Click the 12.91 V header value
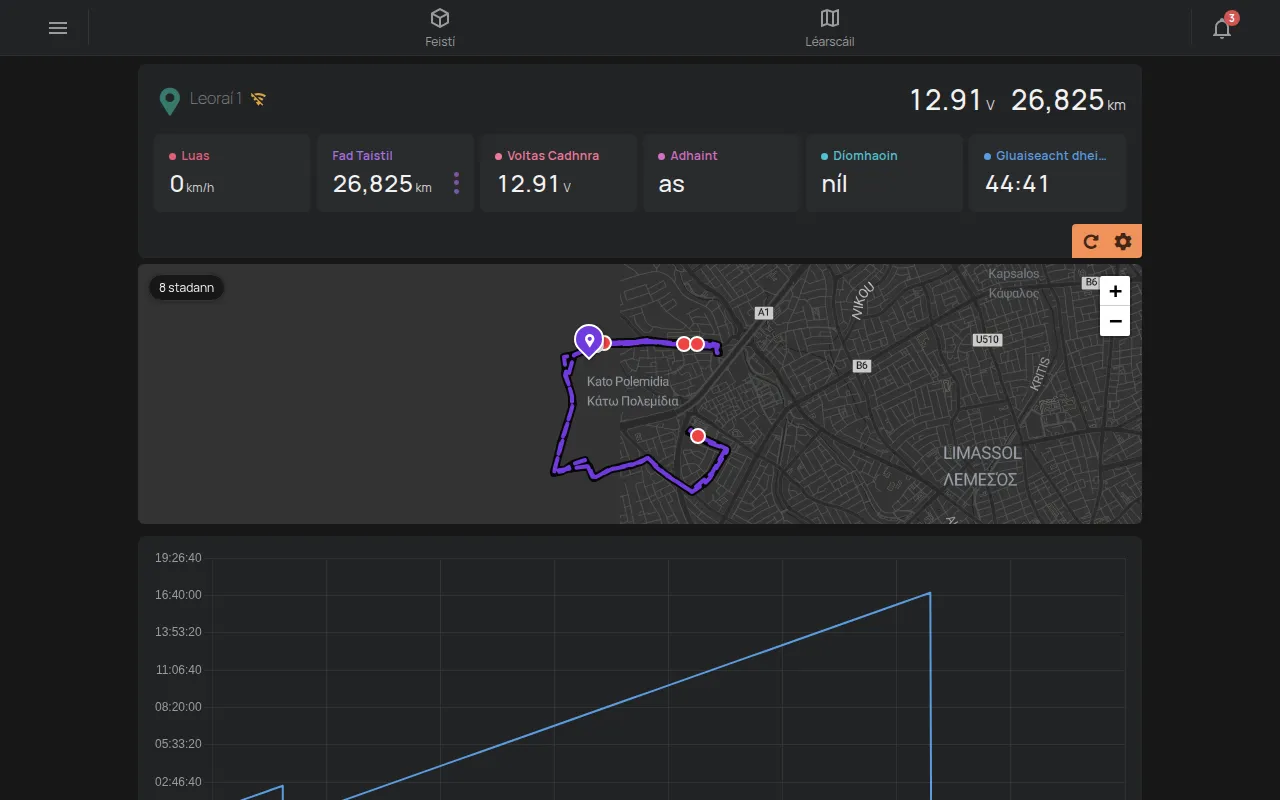Viewport: 1280px width, 800px height. pos(952,100)
